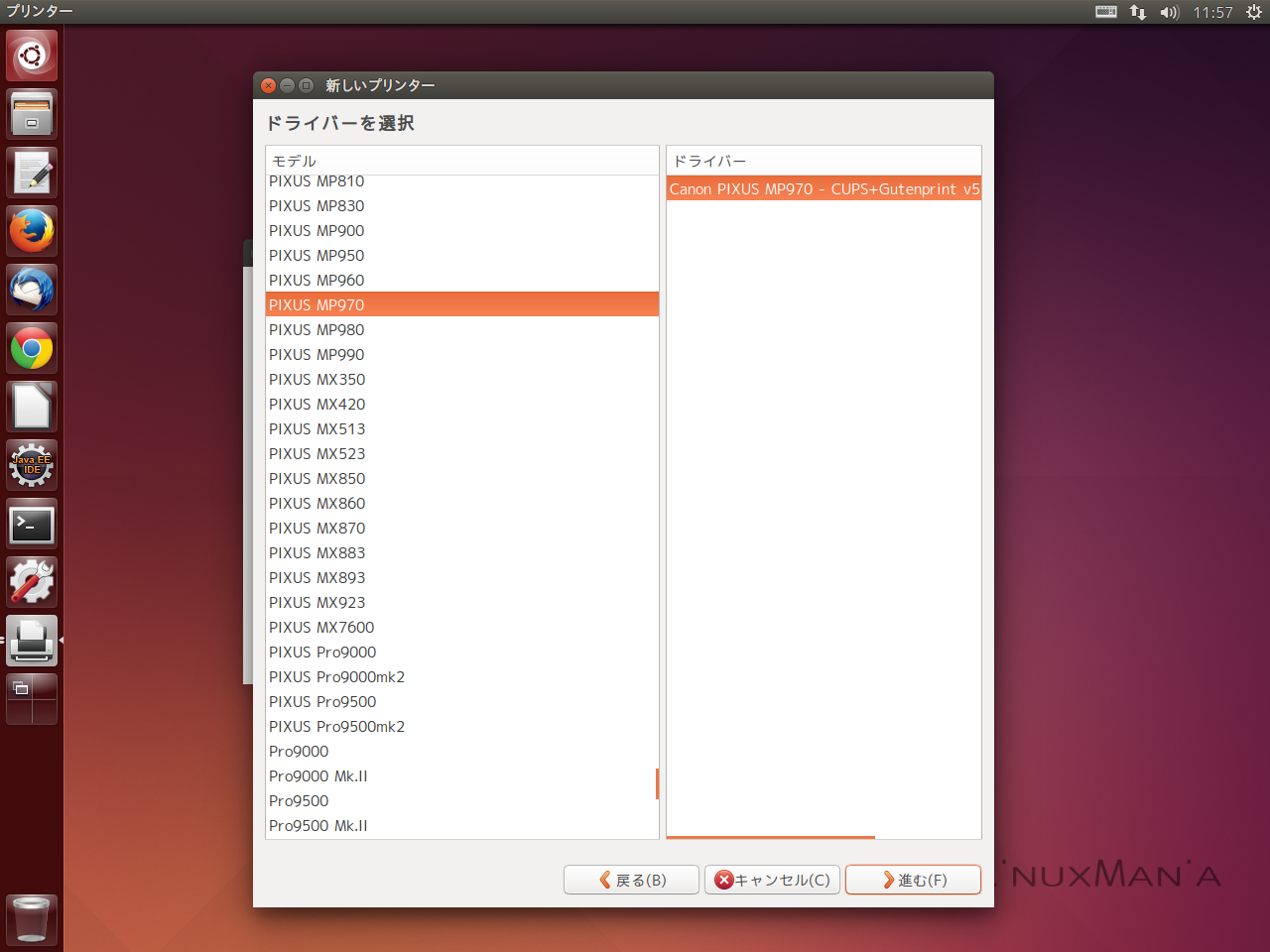
Task: Open System Settings from the launcher
Action: [32, 582]
